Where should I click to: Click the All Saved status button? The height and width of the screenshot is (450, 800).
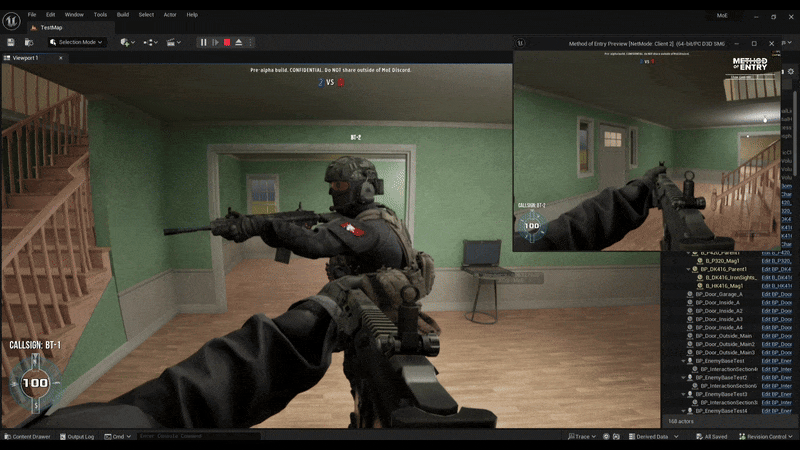click(x=712, y=437)
